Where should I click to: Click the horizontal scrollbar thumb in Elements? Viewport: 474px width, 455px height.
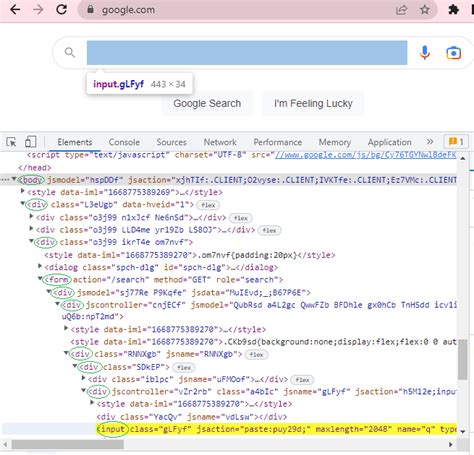[68, 444]
